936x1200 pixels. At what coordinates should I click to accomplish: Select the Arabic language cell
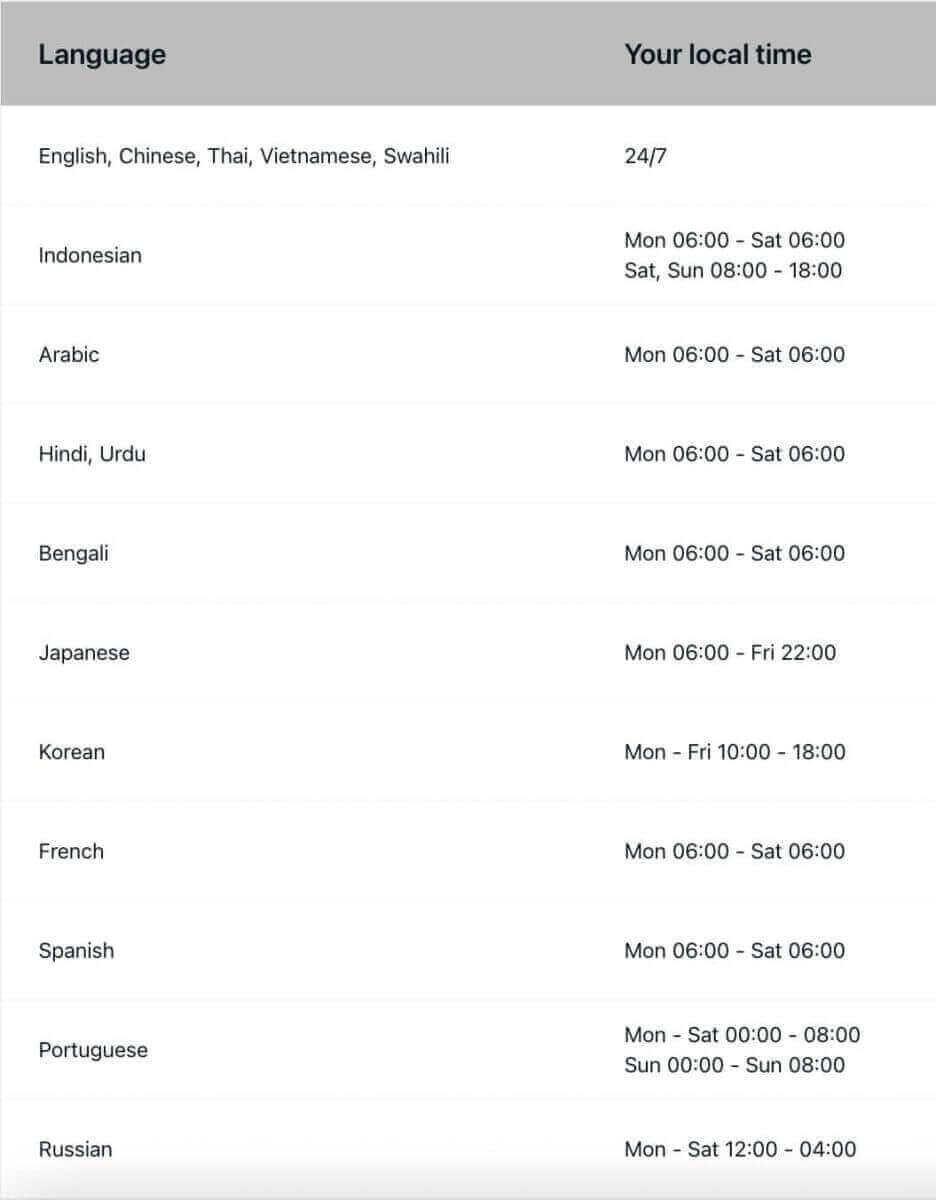tap(69, 354)
